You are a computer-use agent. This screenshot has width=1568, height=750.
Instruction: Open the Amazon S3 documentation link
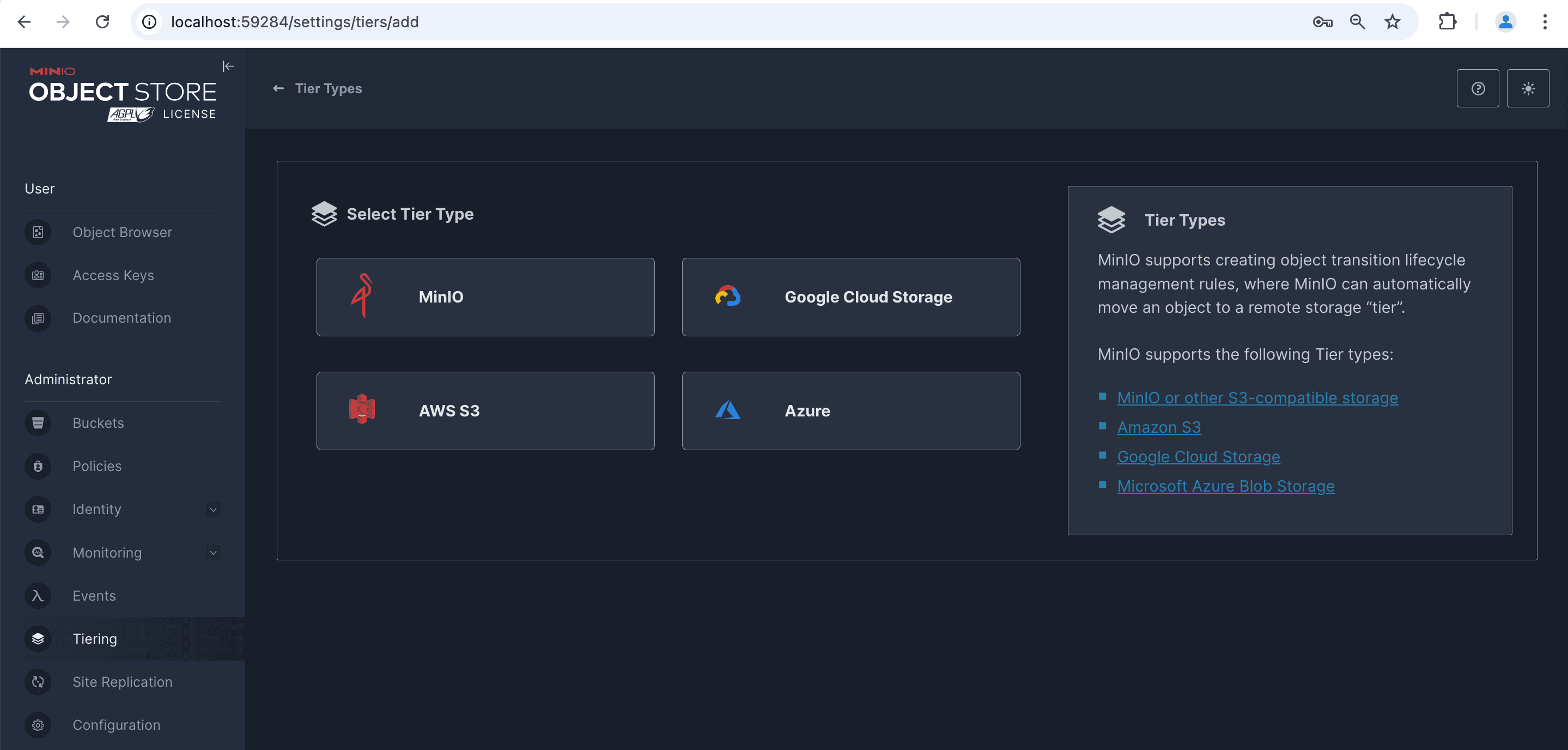[1158, 427]
